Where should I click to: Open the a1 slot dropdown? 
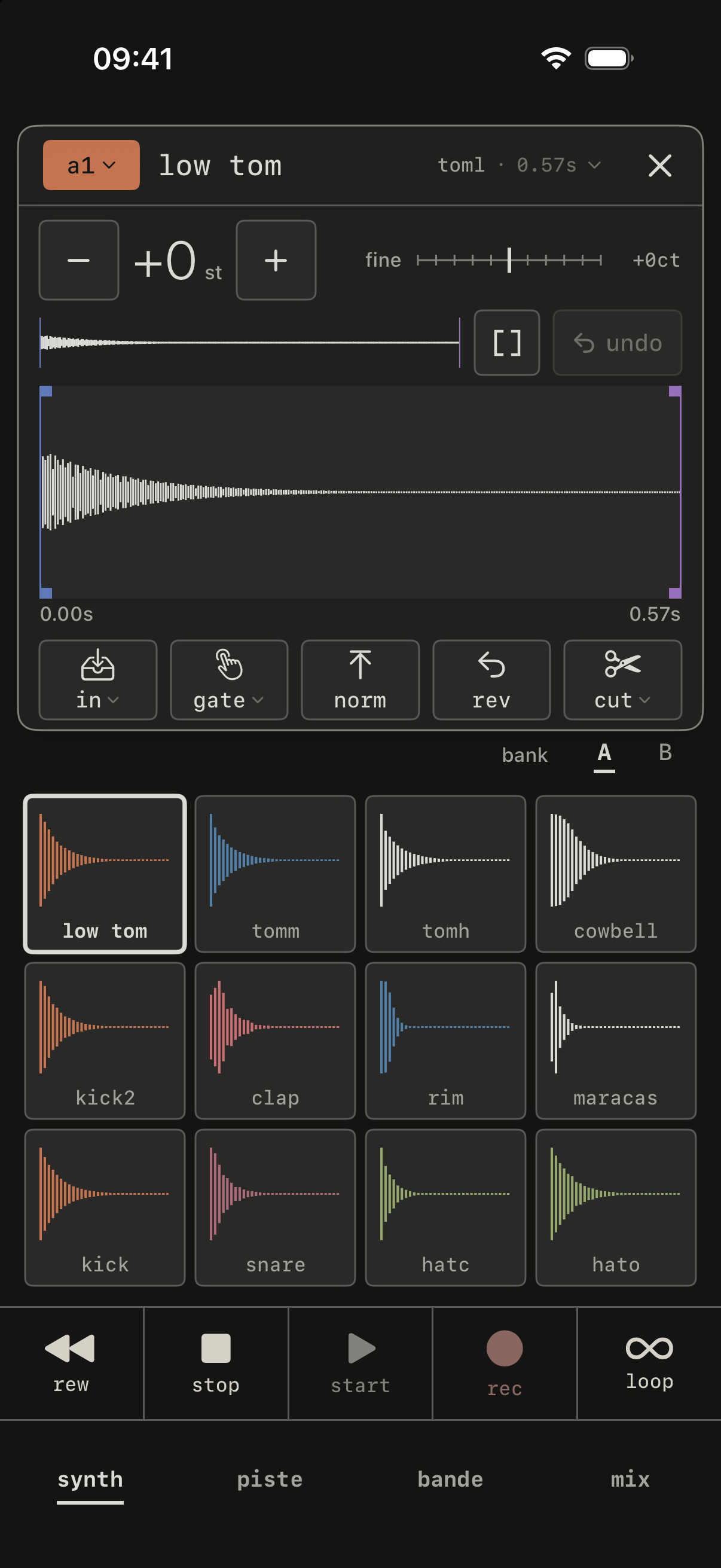click(x=91, y=165)
